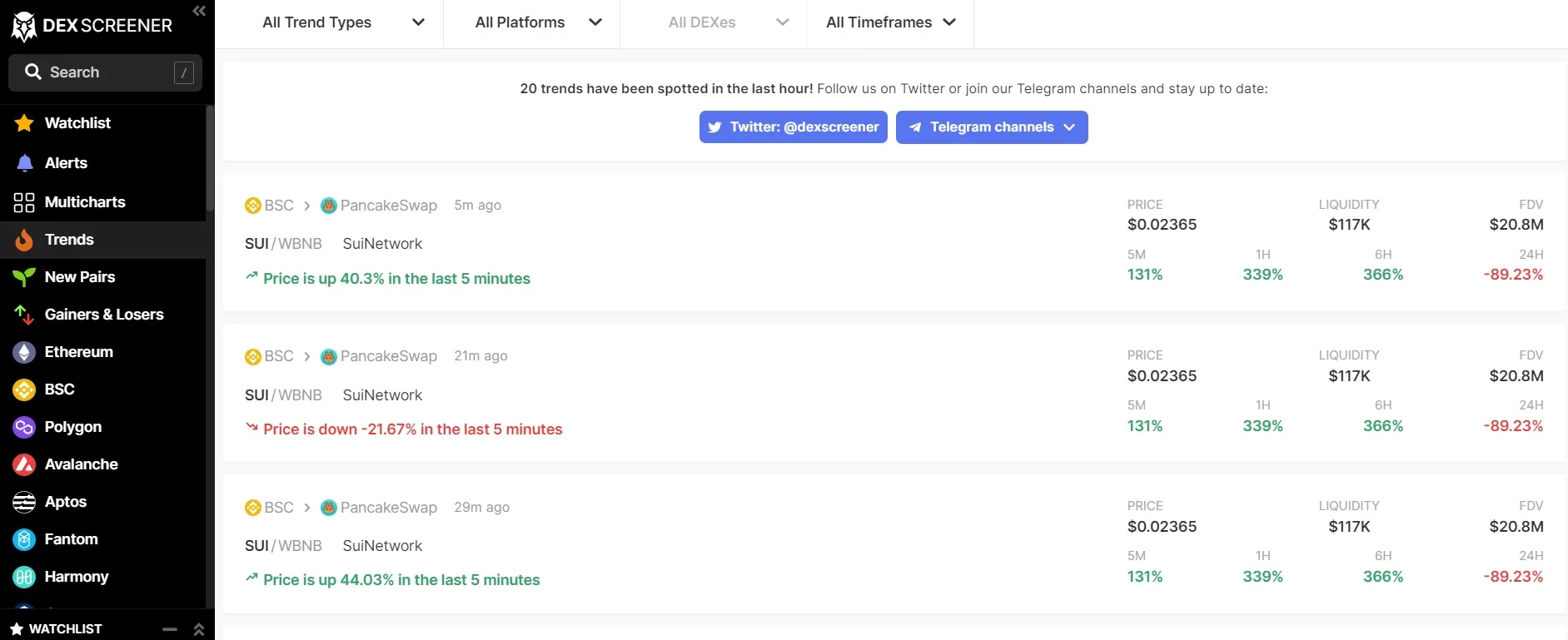Click the Watchlist star icon in the sidebar
Viewport: 1568px width, 640px height.
(x=24, y=123)
